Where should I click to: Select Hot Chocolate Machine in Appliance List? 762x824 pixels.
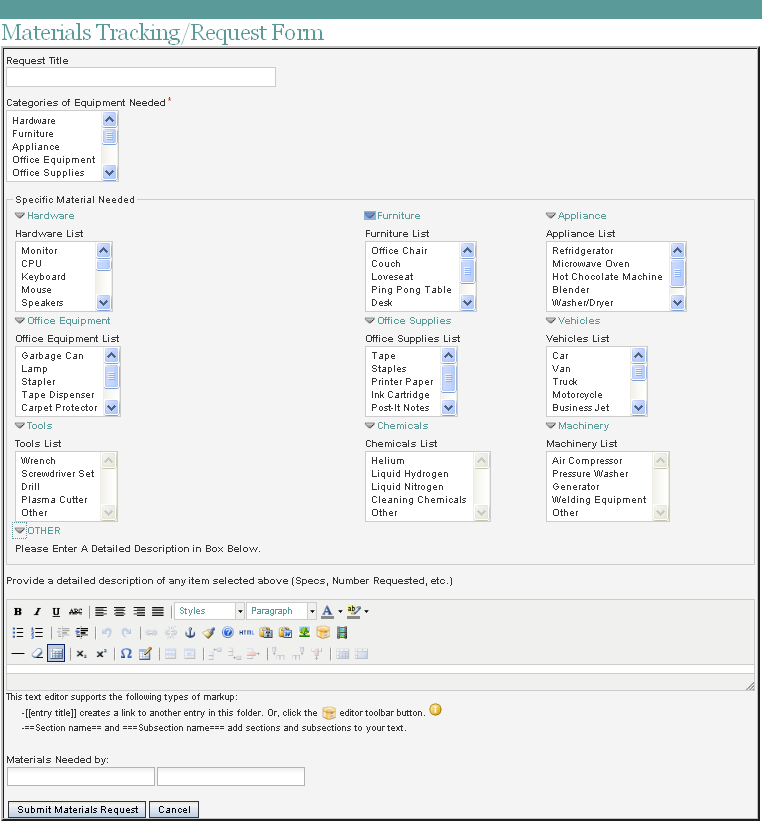608,276
